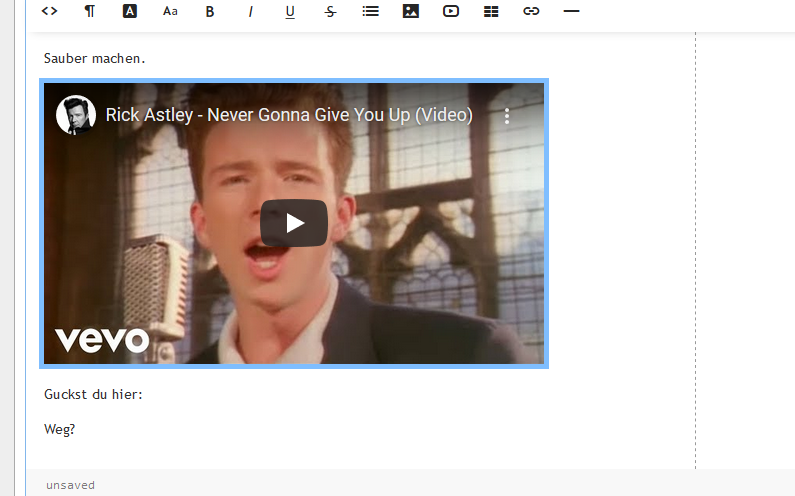795x496 pixels.
Task: Open the video's three-dot options menu
Action: click(507, 116)
